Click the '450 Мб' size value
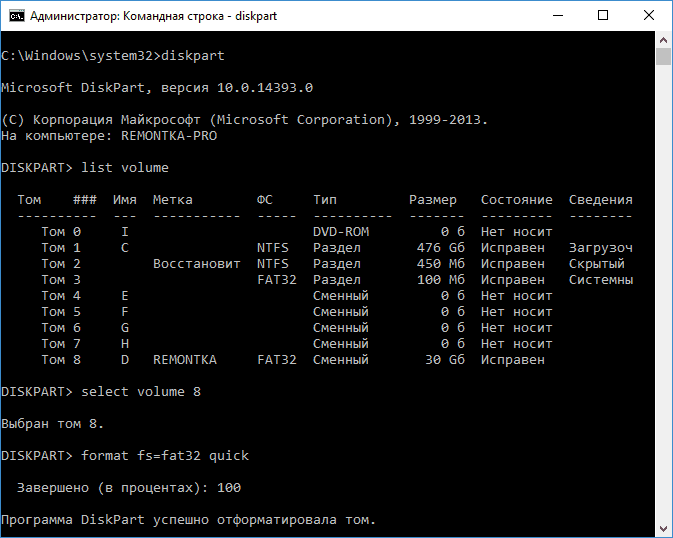673x538 pixels. pyautogui.click(x=441, y=264)
